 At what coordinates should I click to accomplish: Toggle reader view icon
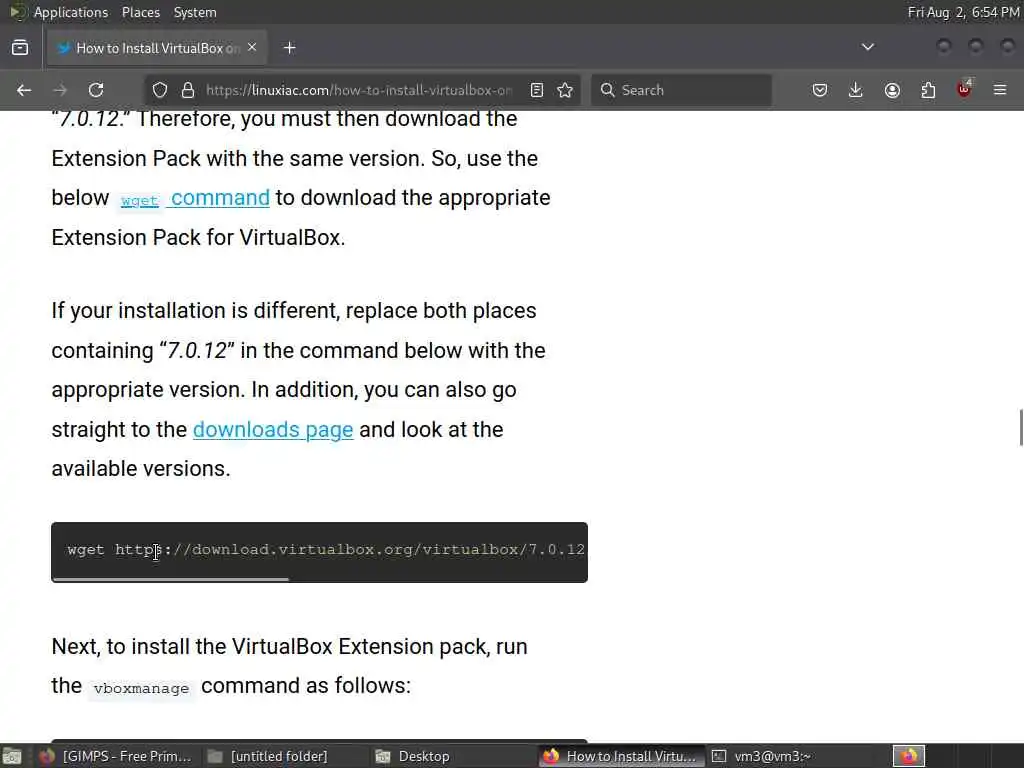click(537, 90)
